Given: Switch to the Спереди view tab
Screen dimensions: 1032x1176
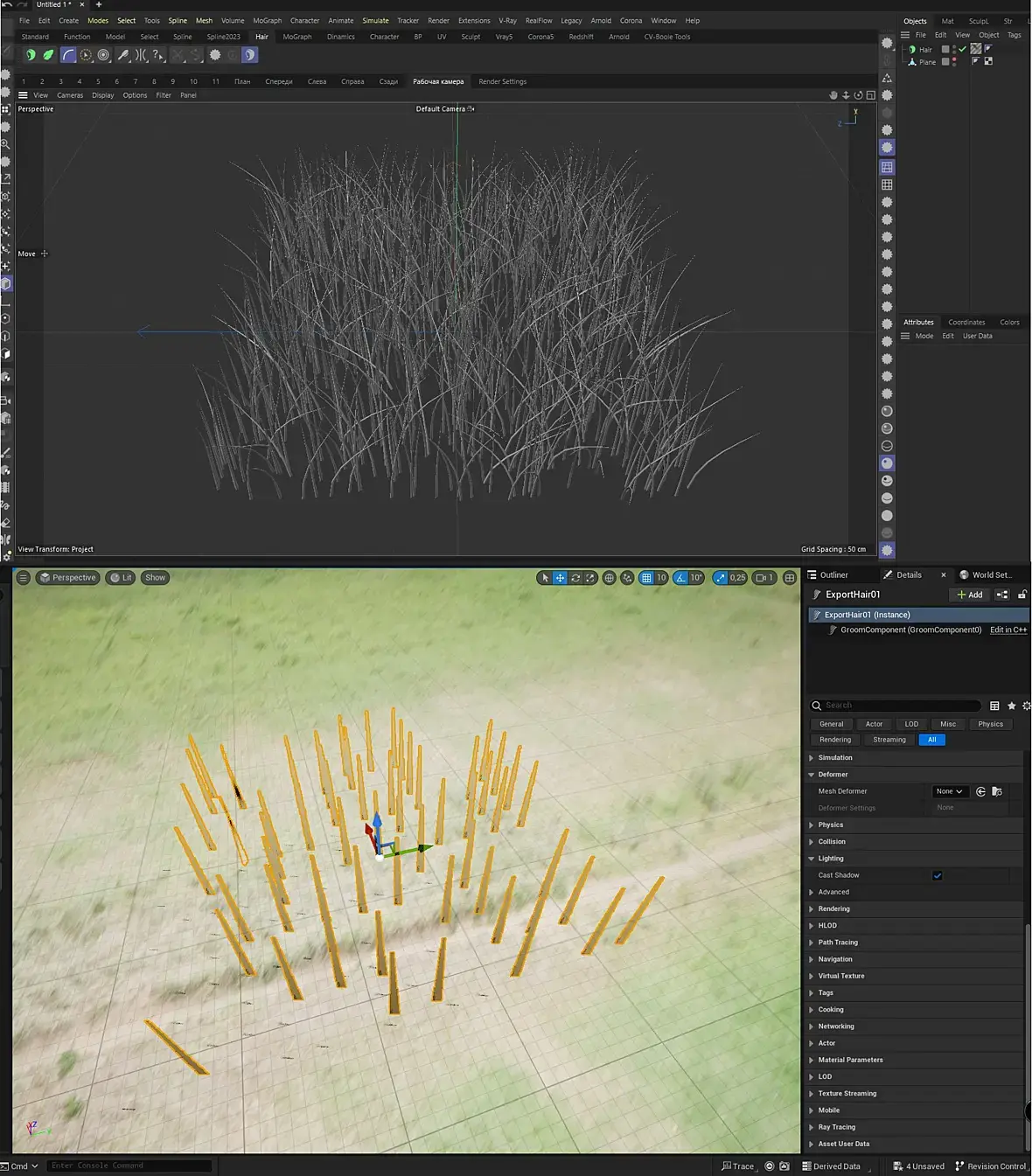Looking at the screenshot, I should point(279,81).
